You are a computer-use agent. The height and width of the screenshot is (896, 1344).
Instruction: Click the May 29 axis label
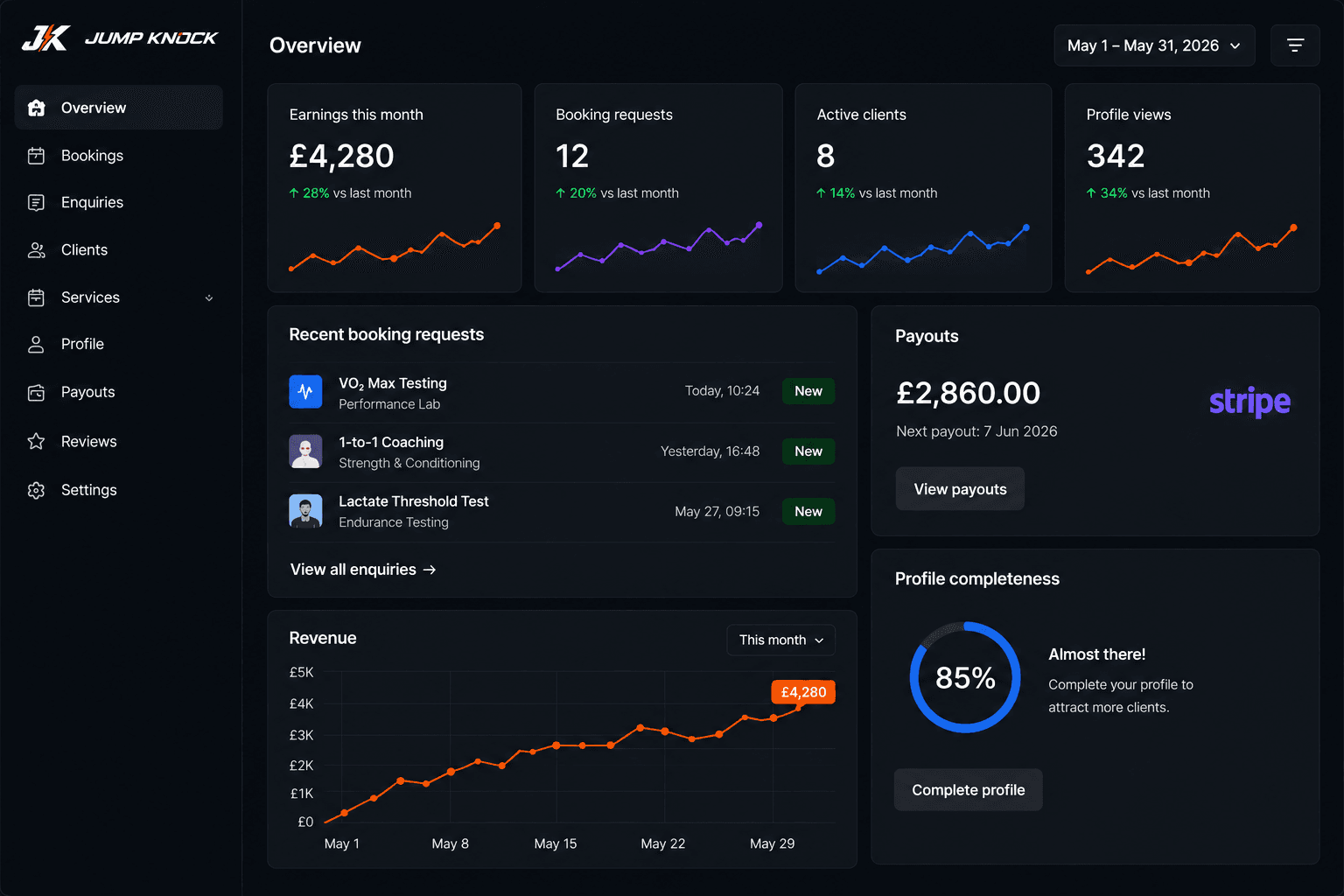point(773,843)
